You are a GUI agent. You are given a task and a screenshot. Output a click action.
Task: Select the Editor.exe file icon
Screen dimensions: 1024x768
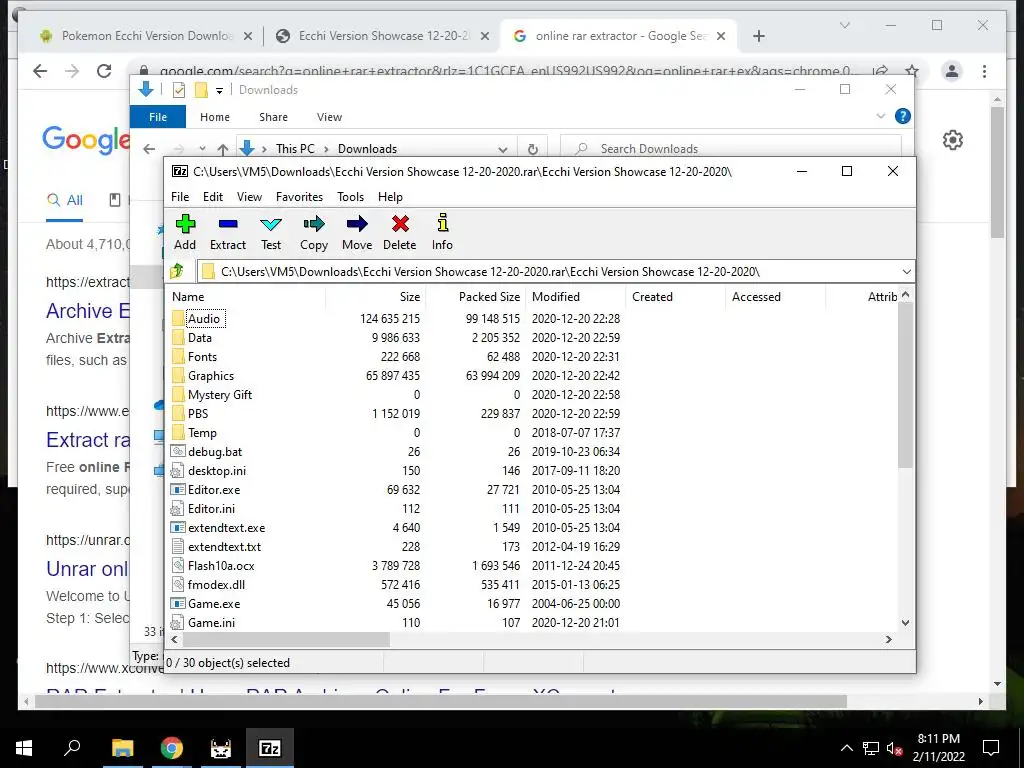point(178,489)
